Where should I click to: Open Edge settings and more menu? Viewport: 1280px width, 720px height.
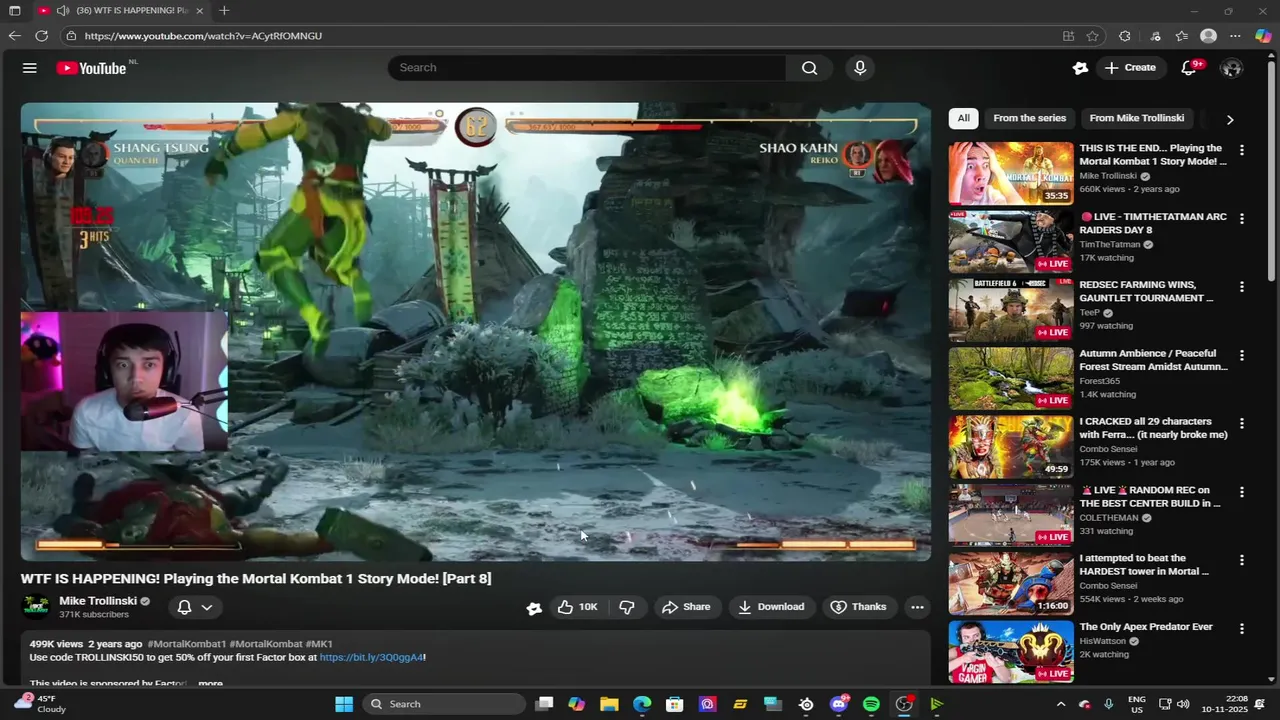click(1235, 36)
